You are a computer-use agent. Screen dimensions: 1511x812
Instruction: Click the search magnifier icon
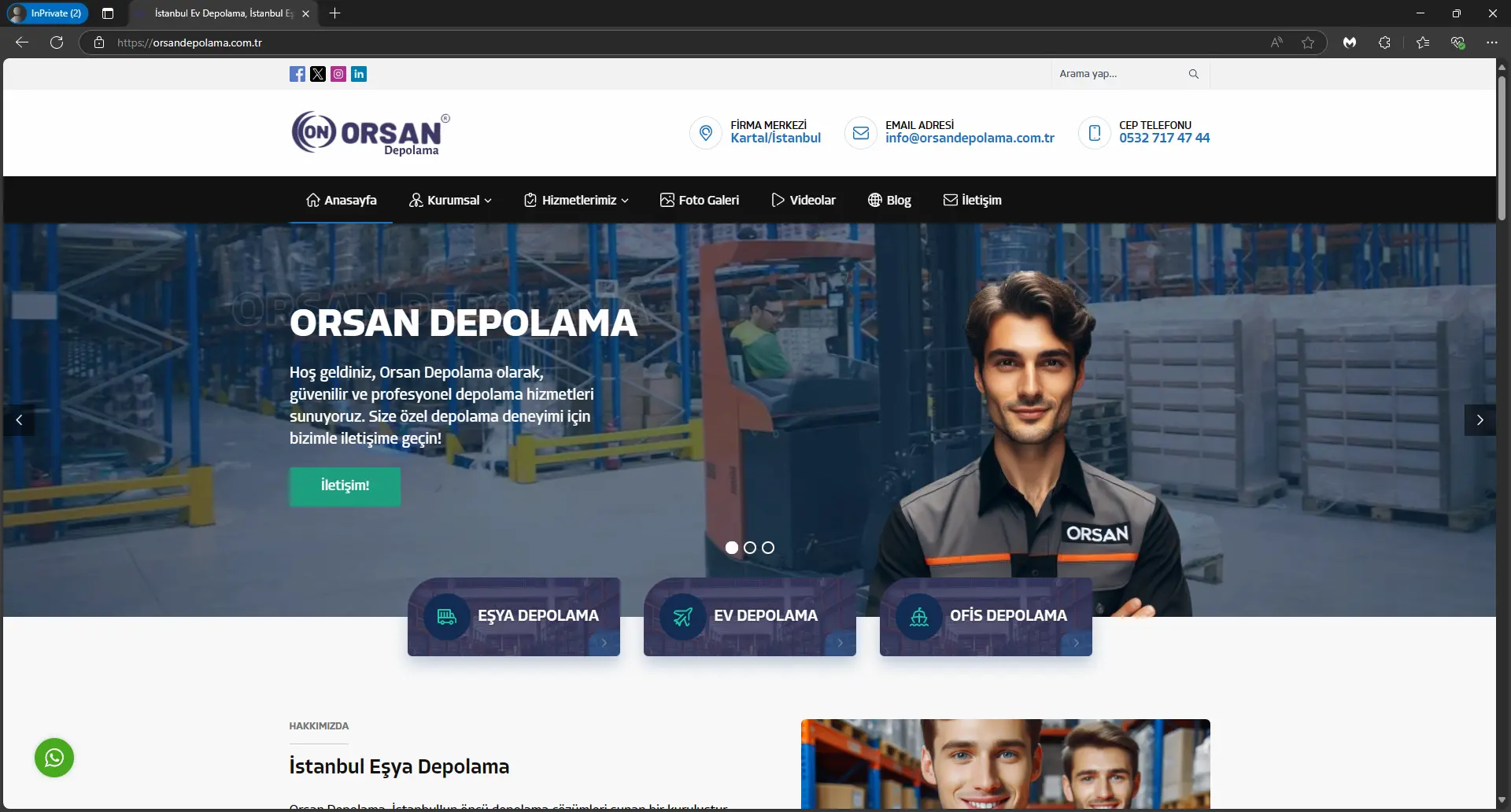point(1193,73)
